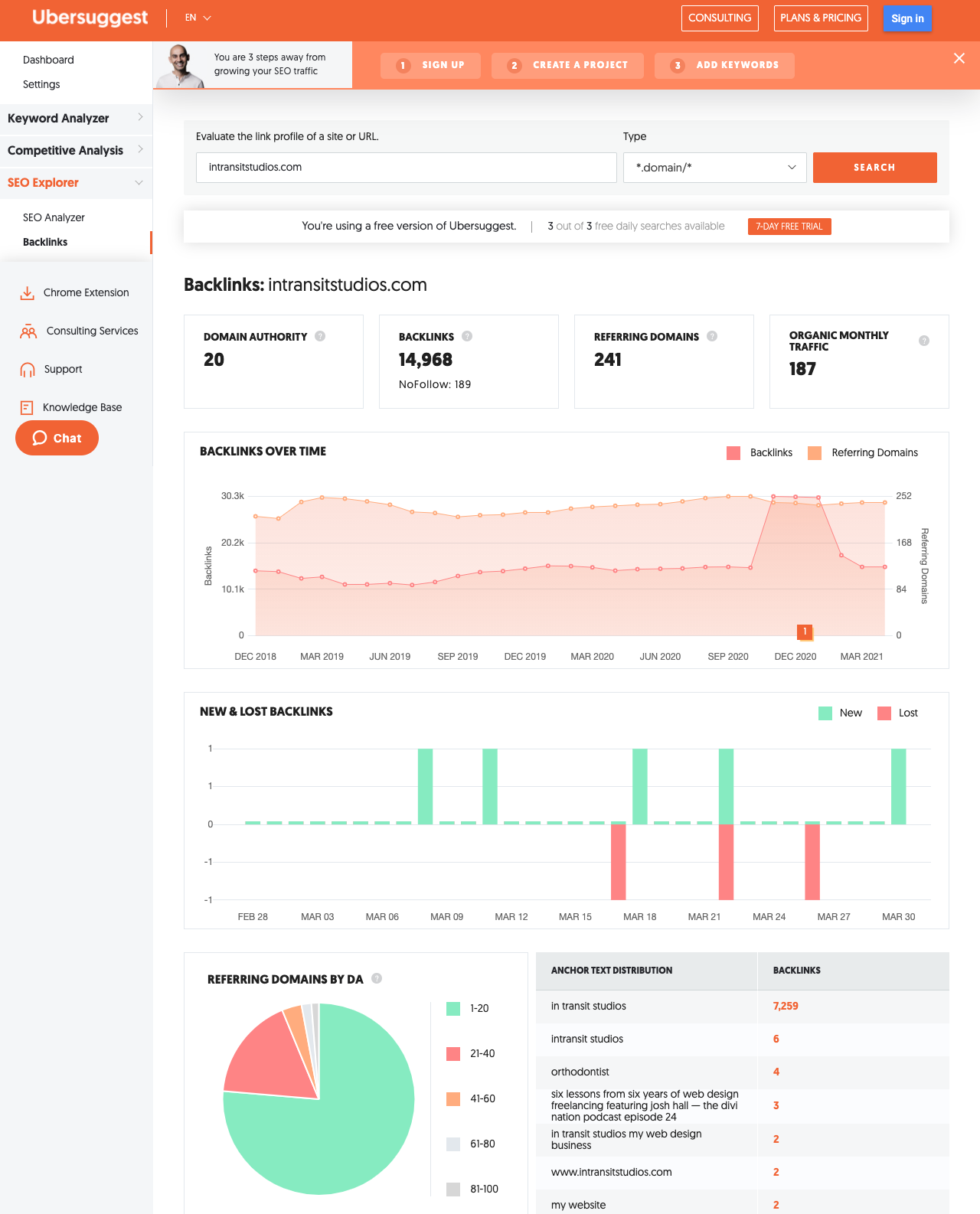
Task: Open the EN language dropdown
Action: pos(198,18)
